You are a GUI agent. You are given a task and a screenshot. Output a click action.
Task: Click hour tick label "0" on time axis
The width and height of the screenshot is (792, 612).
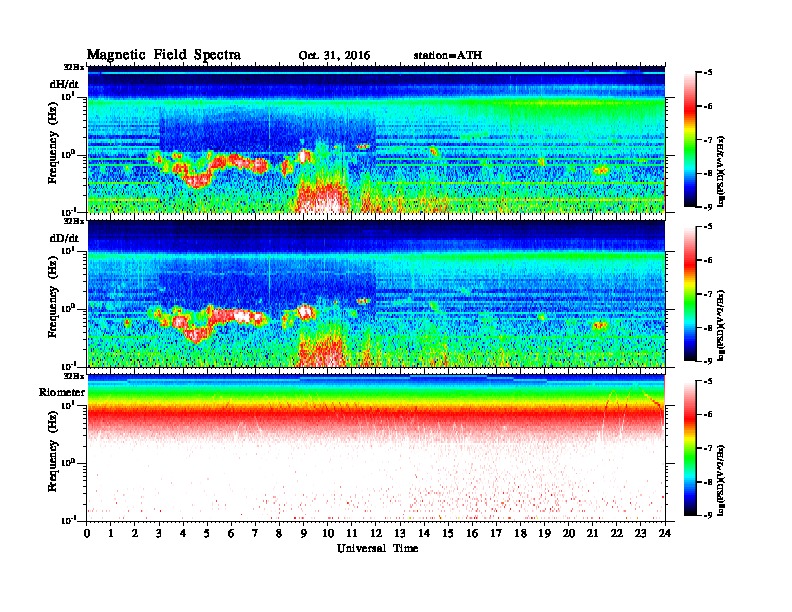[x=87, y=534]
